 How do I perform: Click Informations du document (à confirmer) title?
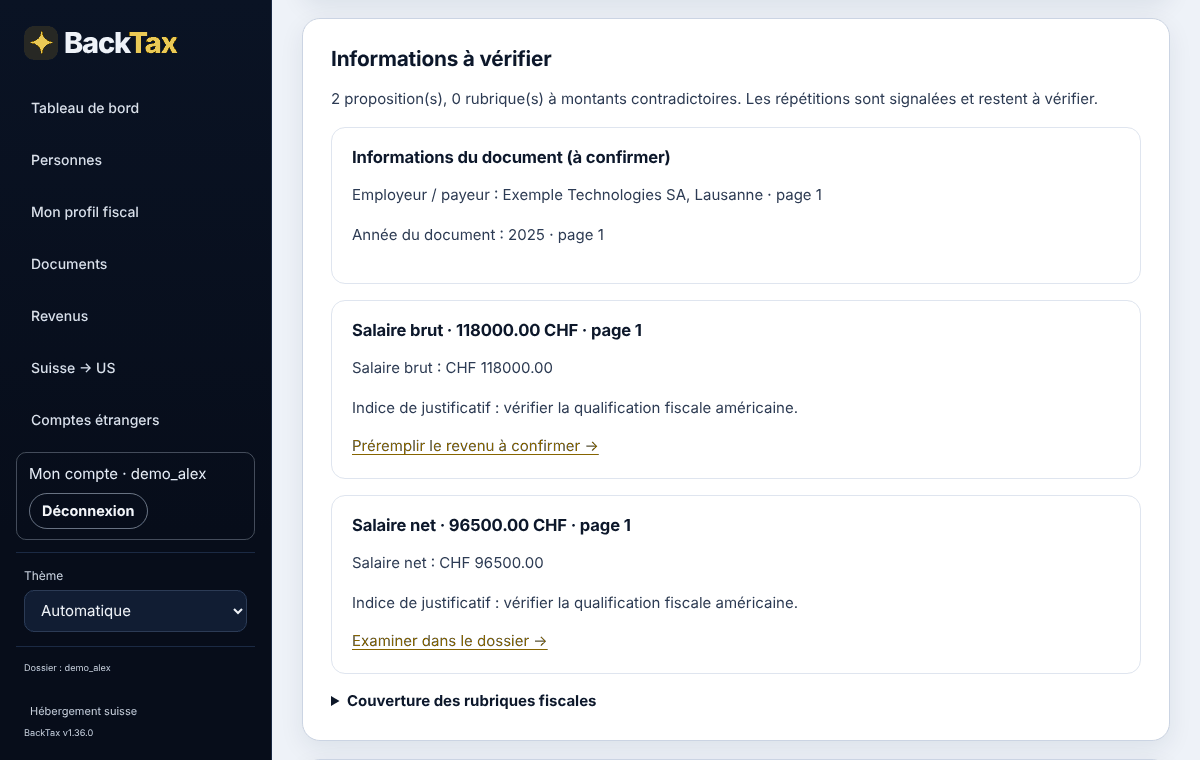click(x=511, y=158)
